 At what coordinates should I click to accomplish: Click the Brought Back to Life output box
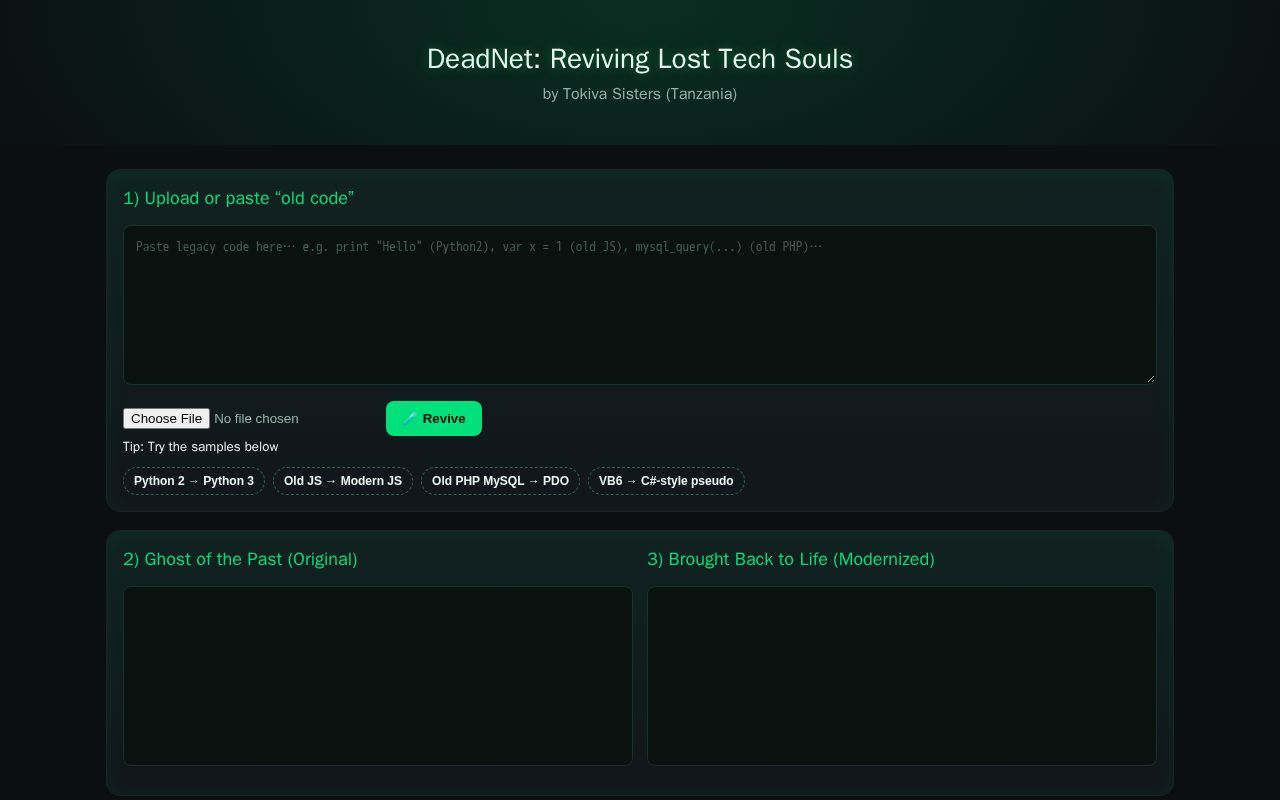pos(902,676)
